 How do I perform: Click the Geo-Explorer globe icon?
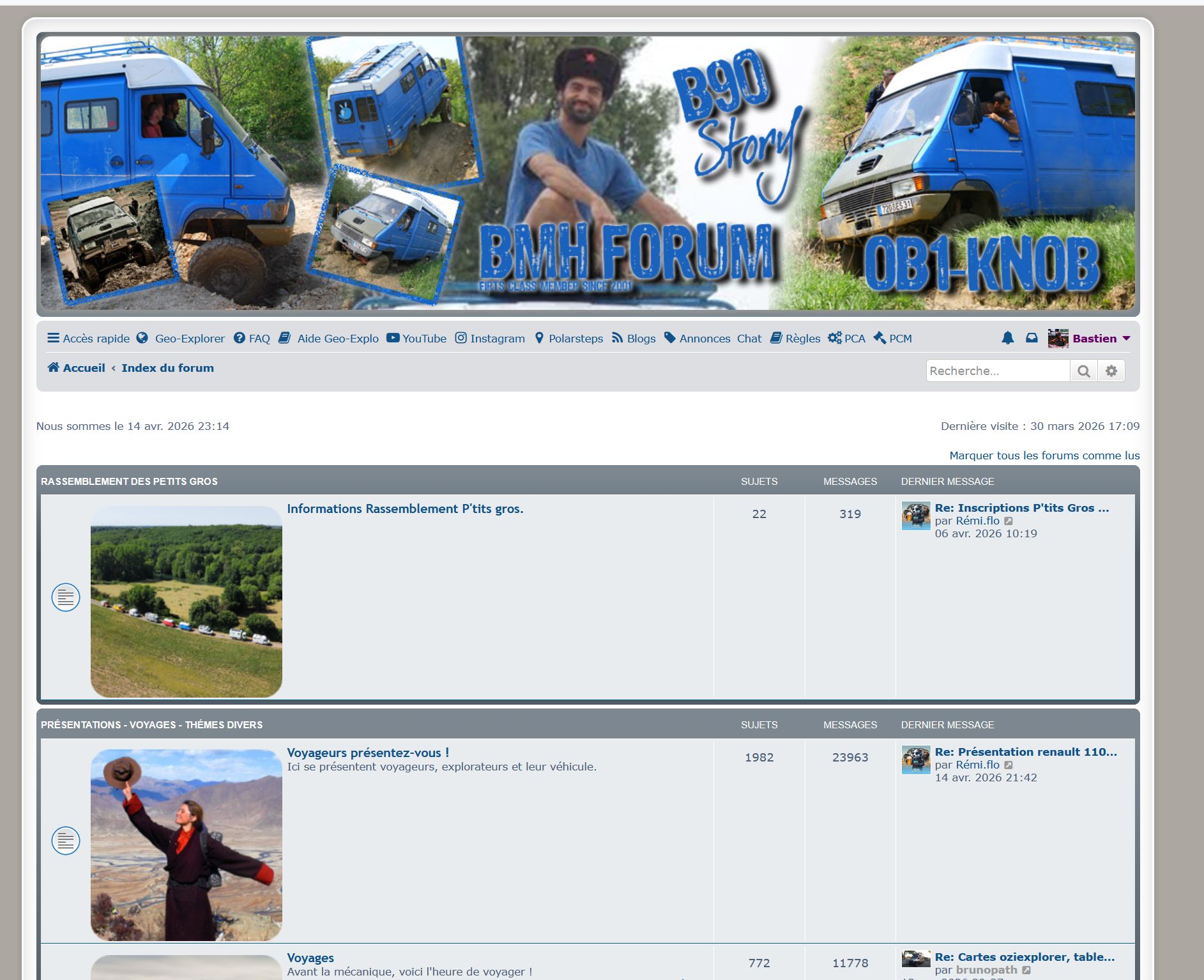coord(142,338)
